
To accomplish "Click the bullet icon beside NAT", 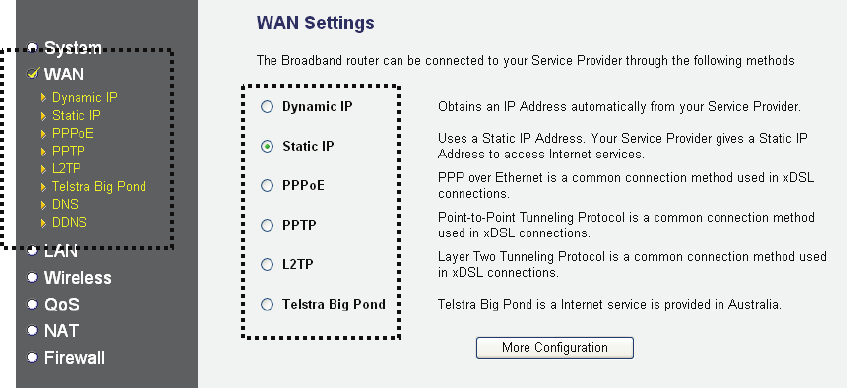I will click(32, 330).
